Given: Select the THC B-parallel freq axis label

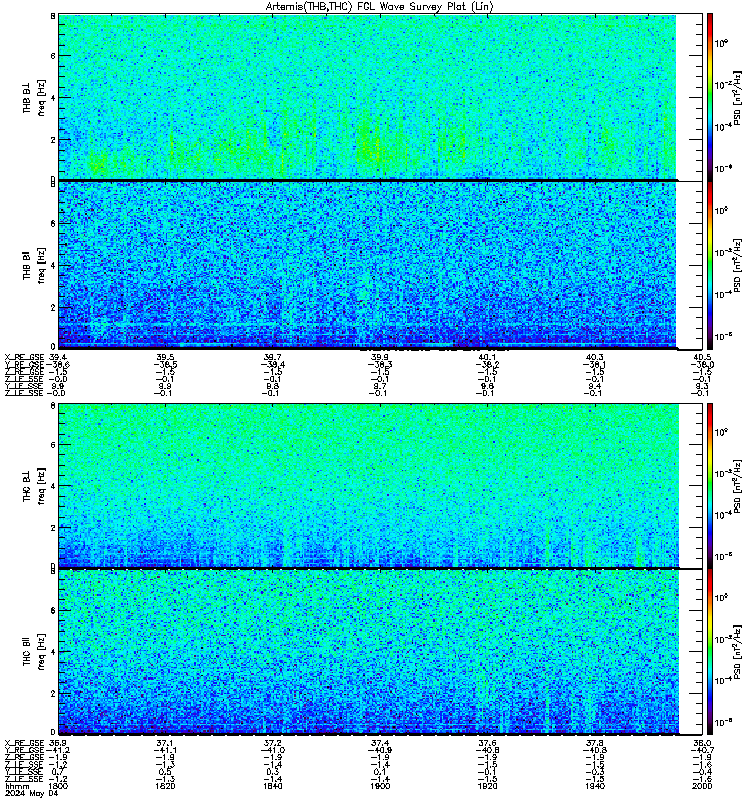Looking at the screenshot, I should point(34,652).
